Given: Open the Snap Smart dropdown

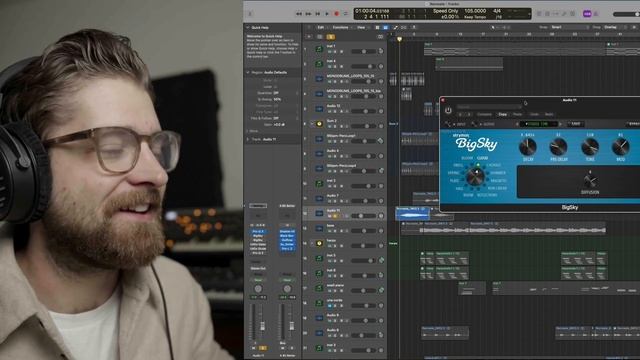Looking at the screenshot, I should coord(569,27).
